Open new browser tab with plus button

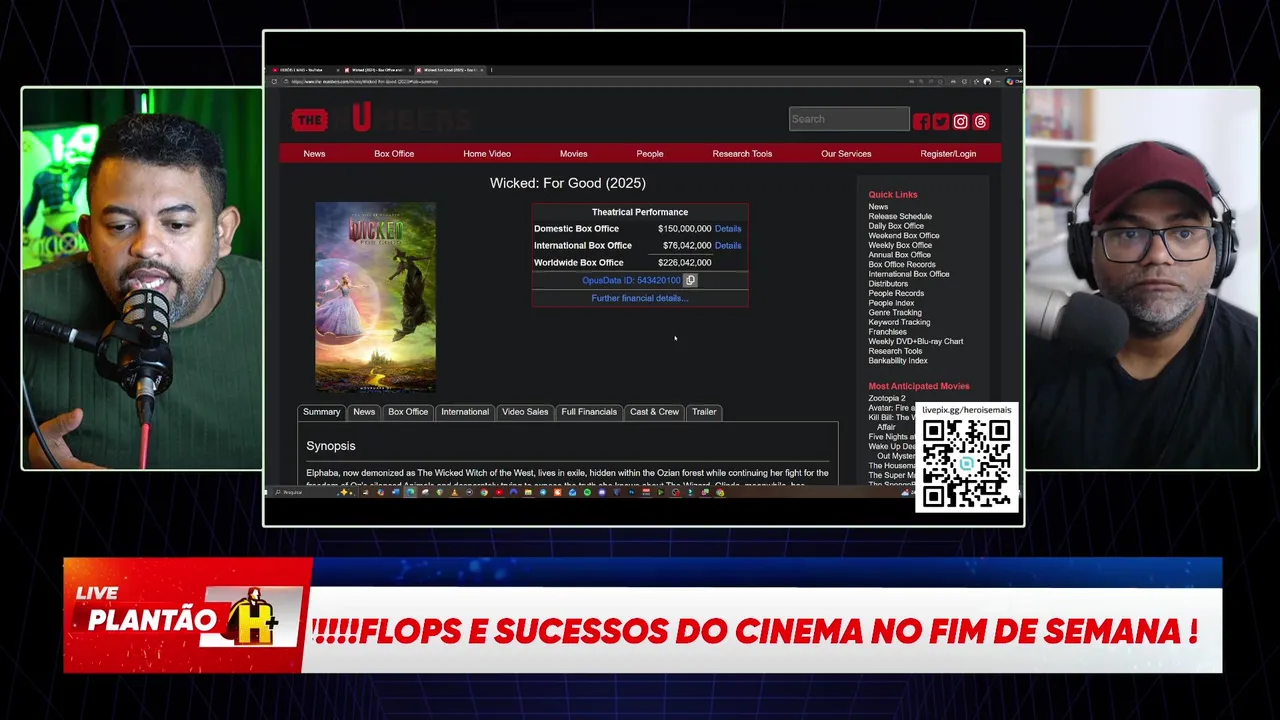tap(492, 70)
